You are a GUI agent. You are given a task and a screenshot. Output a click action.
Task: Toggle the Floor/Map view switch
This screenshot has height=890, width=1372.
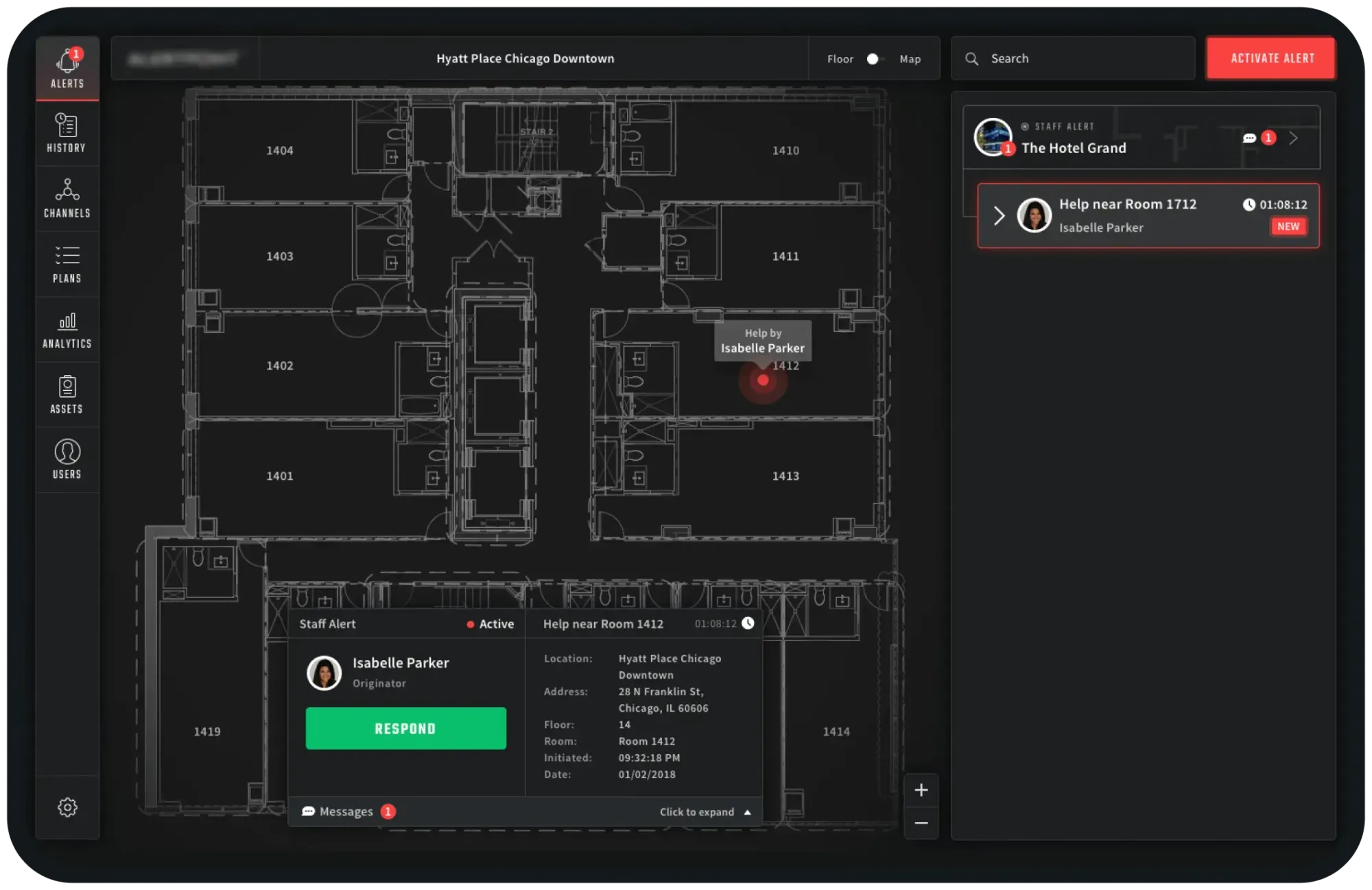point(874,59)
